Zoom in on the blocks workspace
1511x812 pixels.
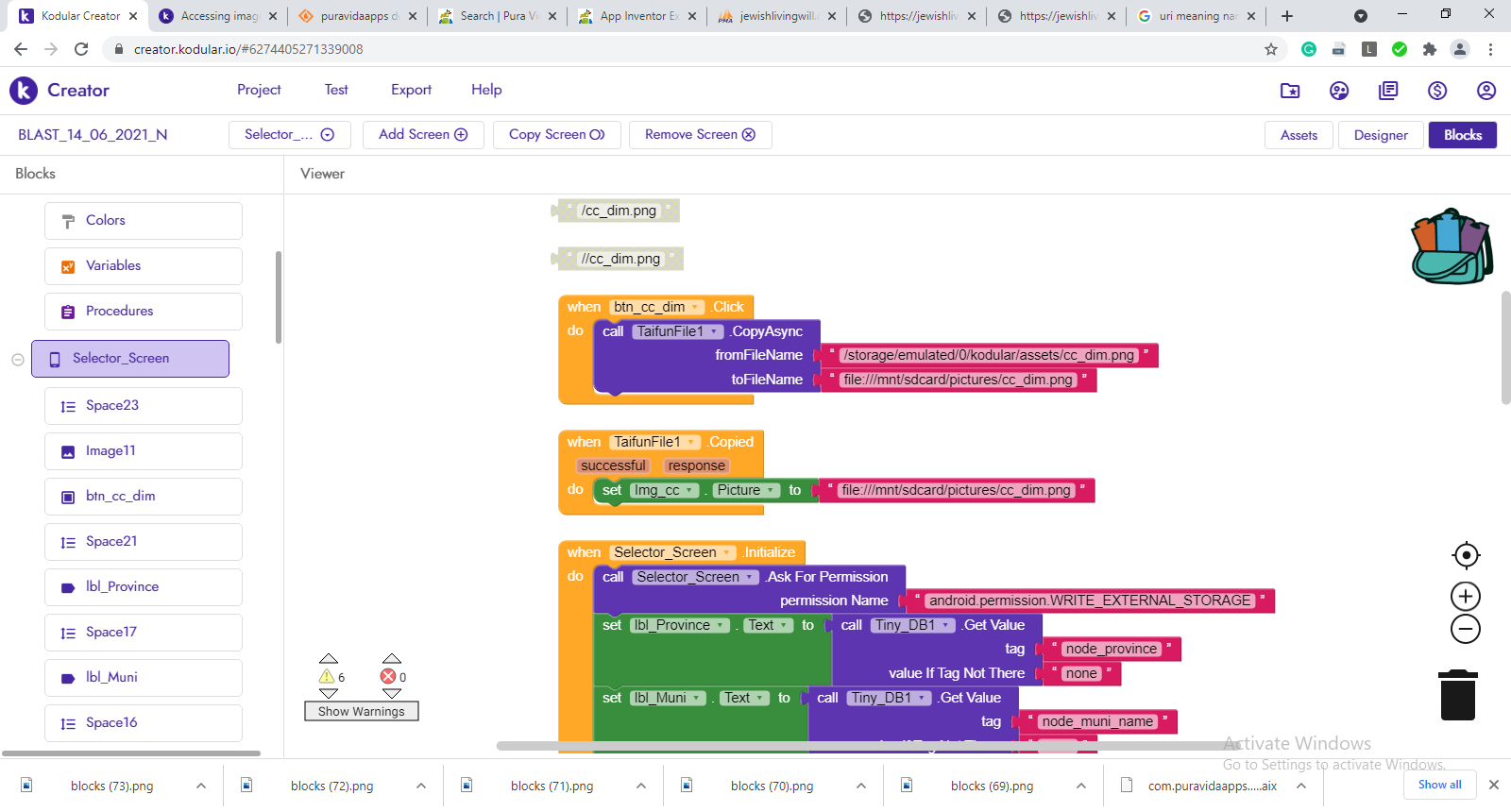(x=1466, y=597)
